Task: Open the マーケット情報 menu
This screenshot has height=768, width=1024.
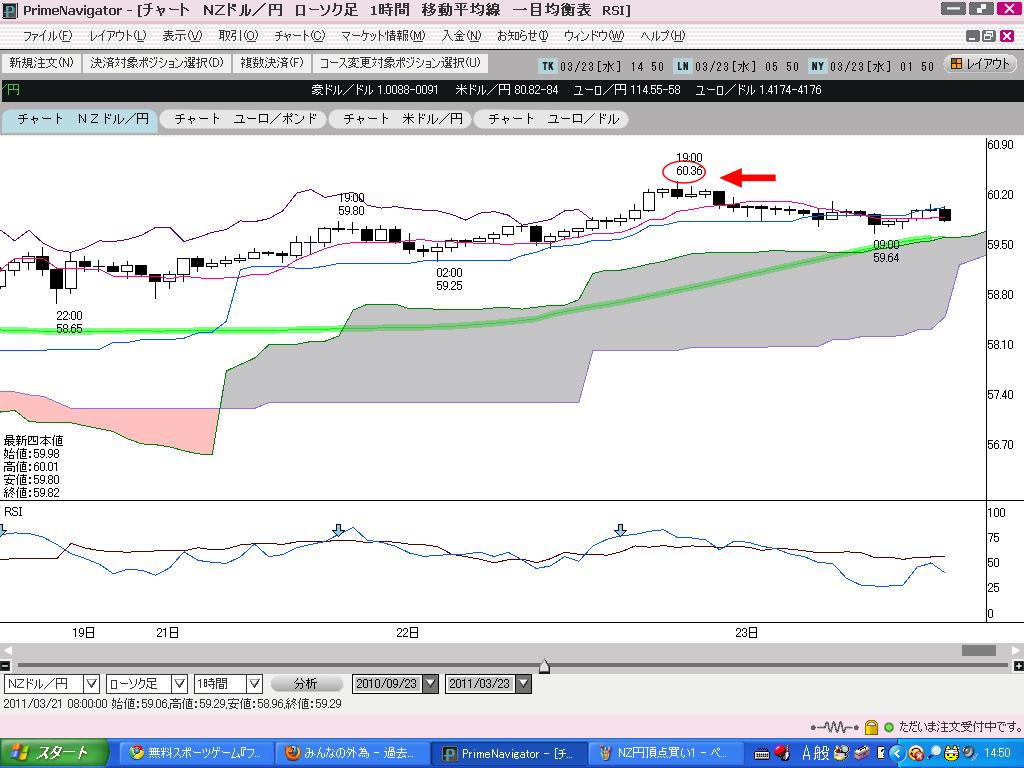Action: 382,36
